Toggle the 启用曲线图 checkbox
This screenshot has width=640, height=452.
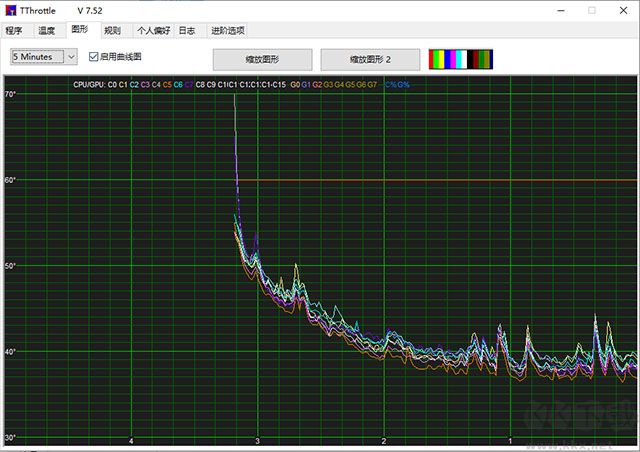94,57
